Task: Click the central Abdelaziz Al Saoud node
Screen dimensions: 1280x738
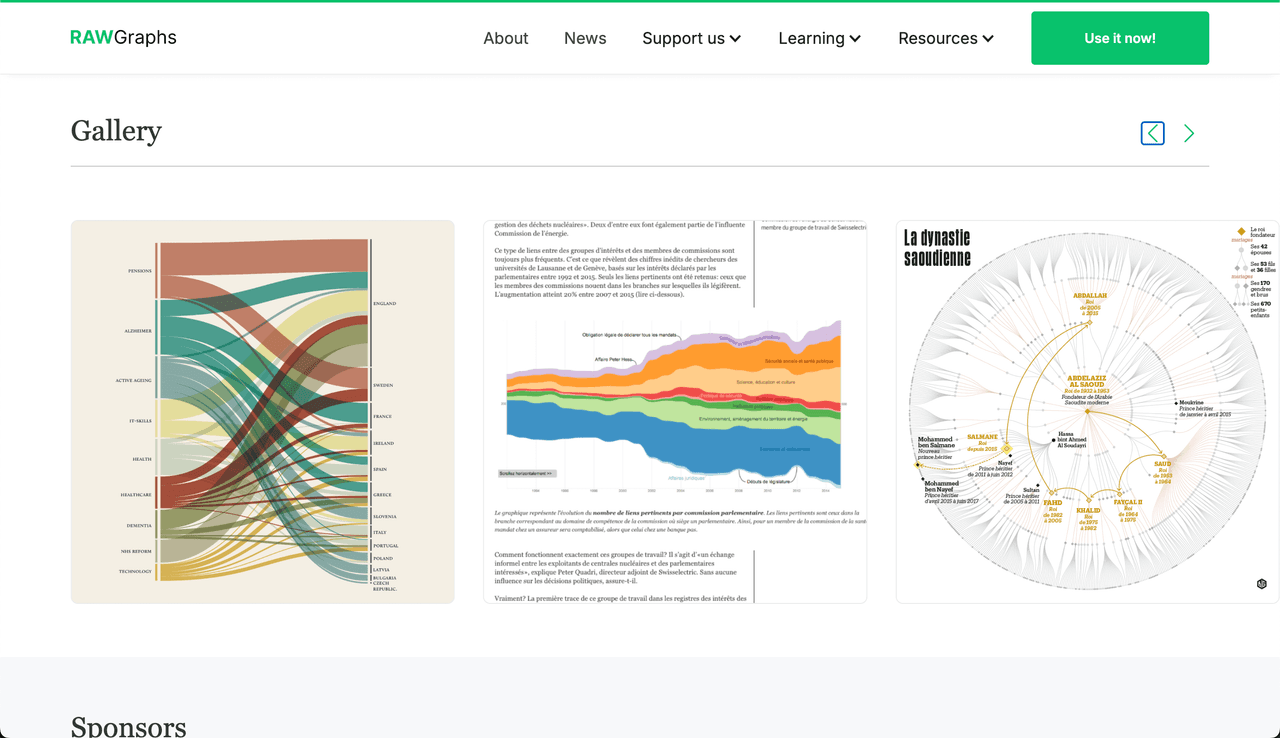Action: (x=1087, y=411)
